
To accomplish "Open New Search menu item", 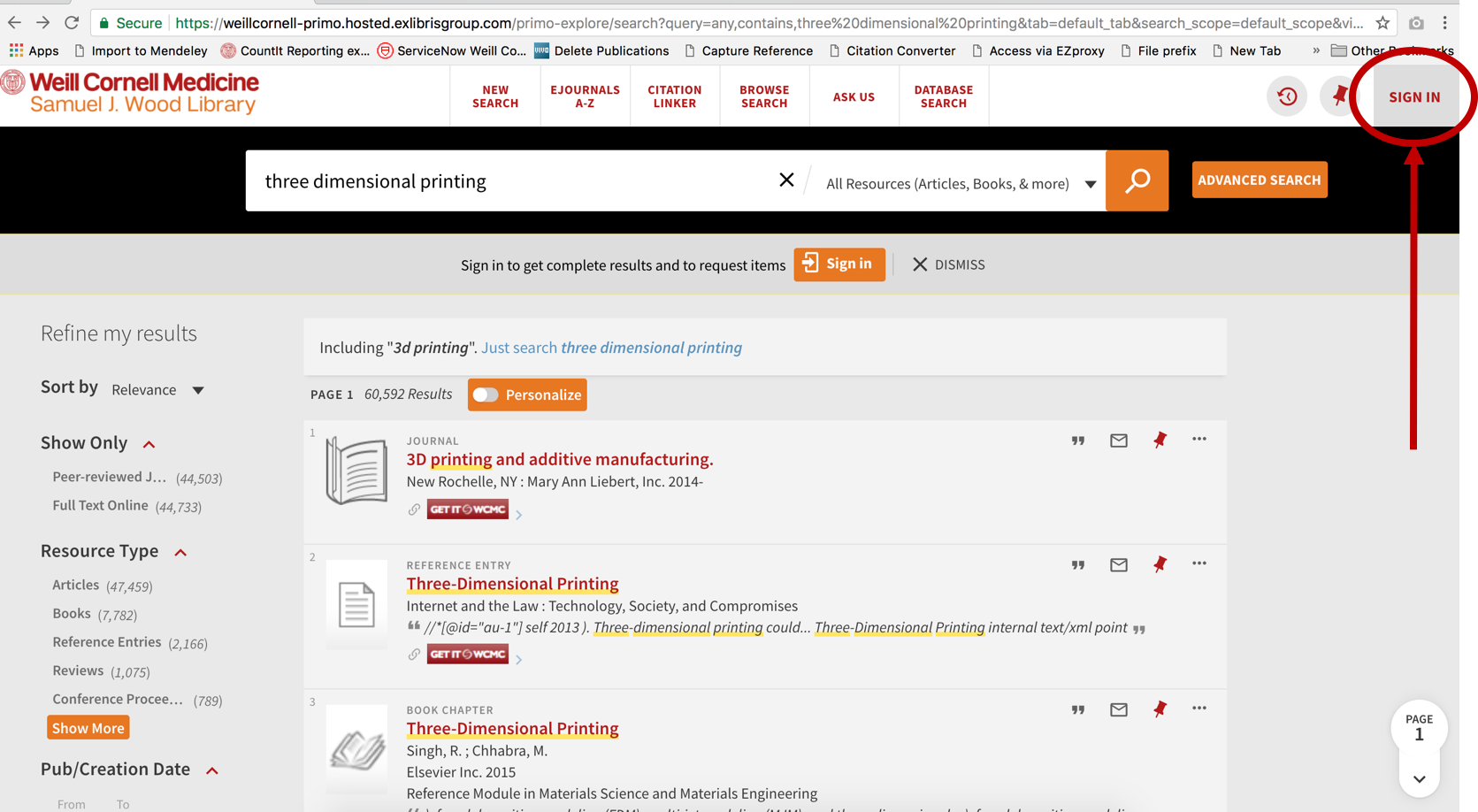I will tap(495, 96).
